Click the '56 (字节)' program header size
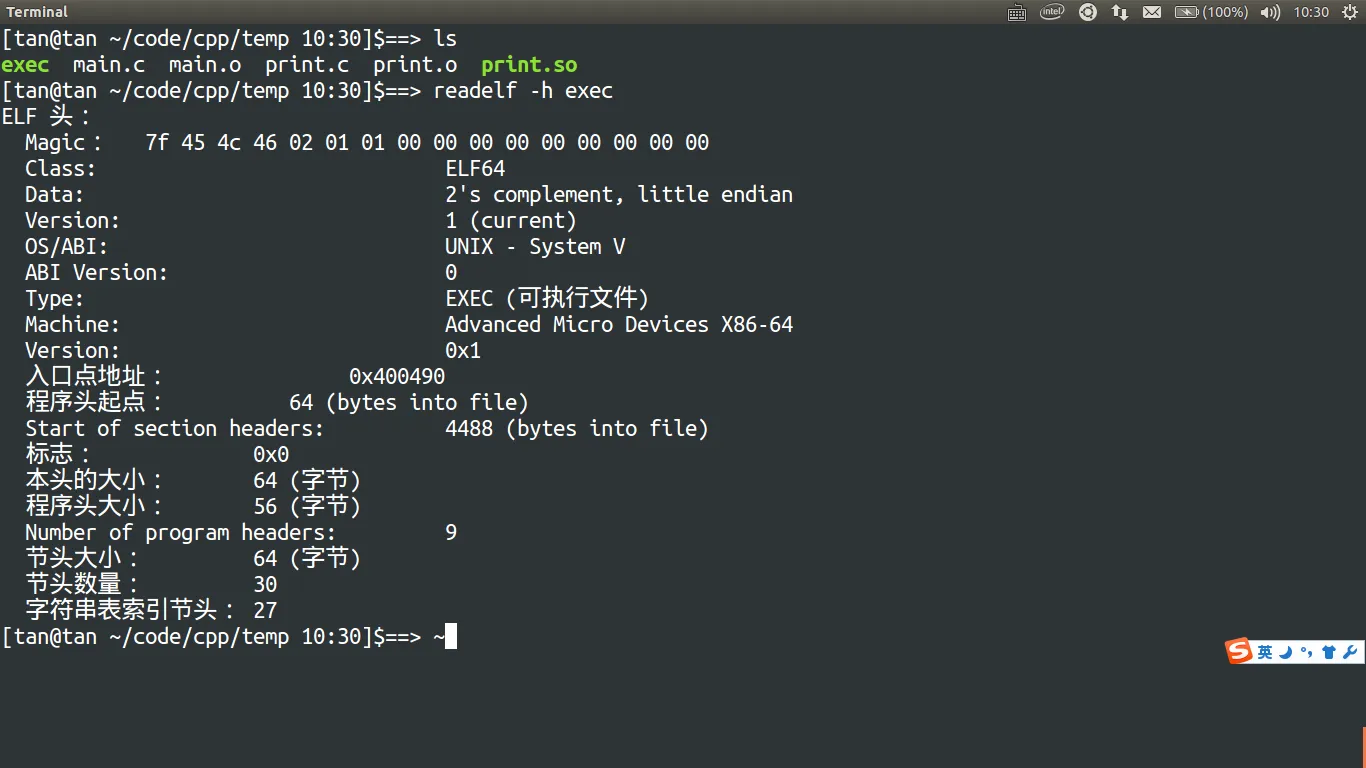The width and height of the screenshot is (1366, 768). point(307,507)
